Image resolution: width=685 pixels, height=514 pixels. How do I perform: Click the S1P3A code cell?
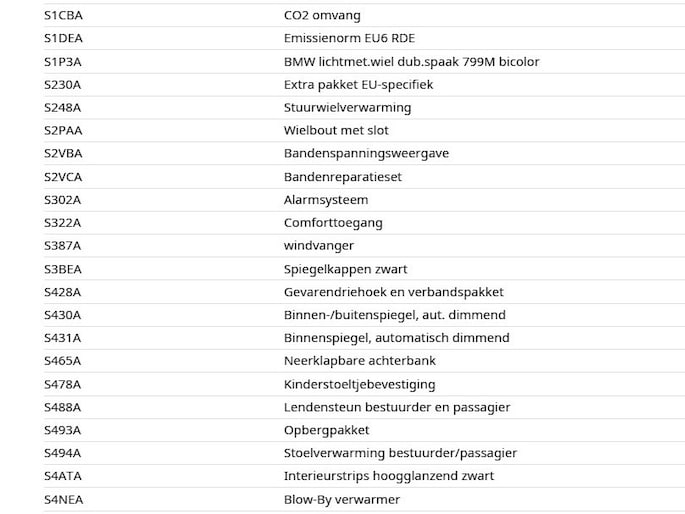[62, 62]
